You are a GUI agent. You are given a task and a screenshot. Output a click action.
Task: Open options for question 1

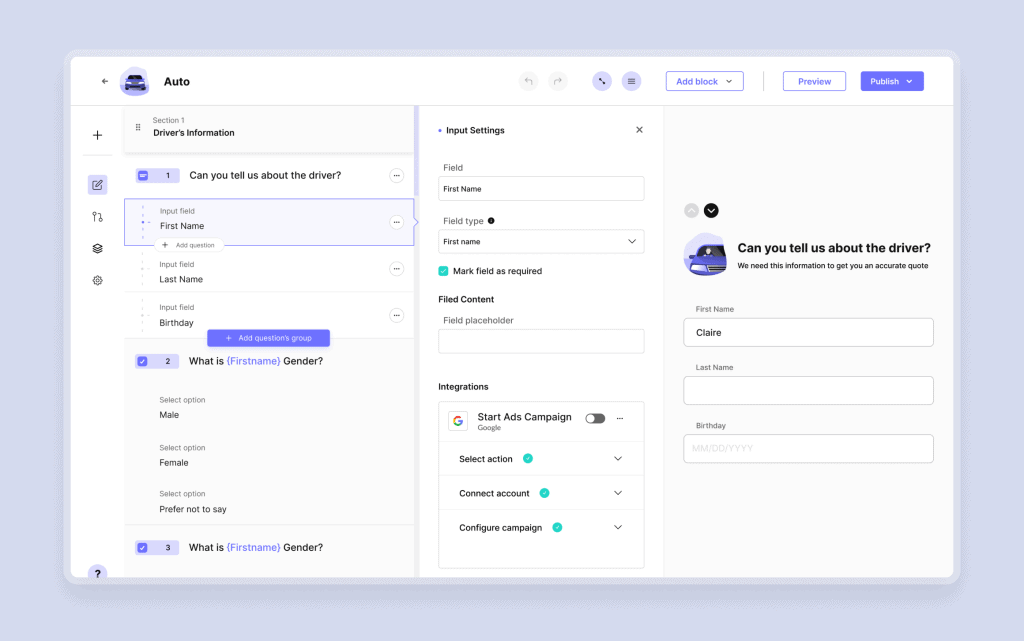396,176
